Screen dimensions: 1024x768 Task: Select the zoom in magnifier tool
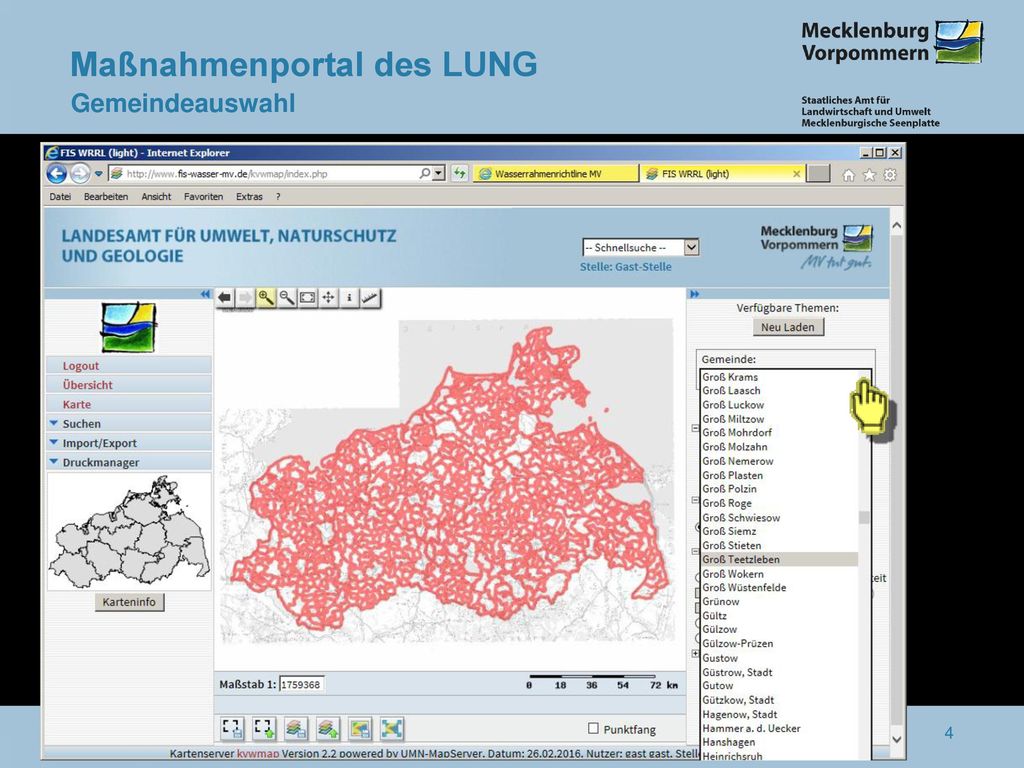(266, 298)
